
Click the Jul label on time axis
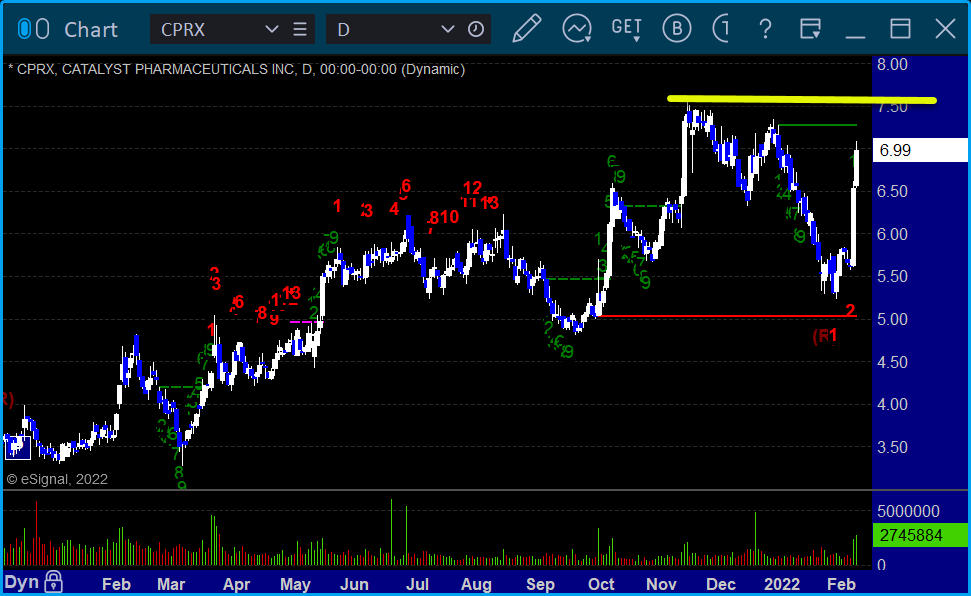[x=417, y=584]
